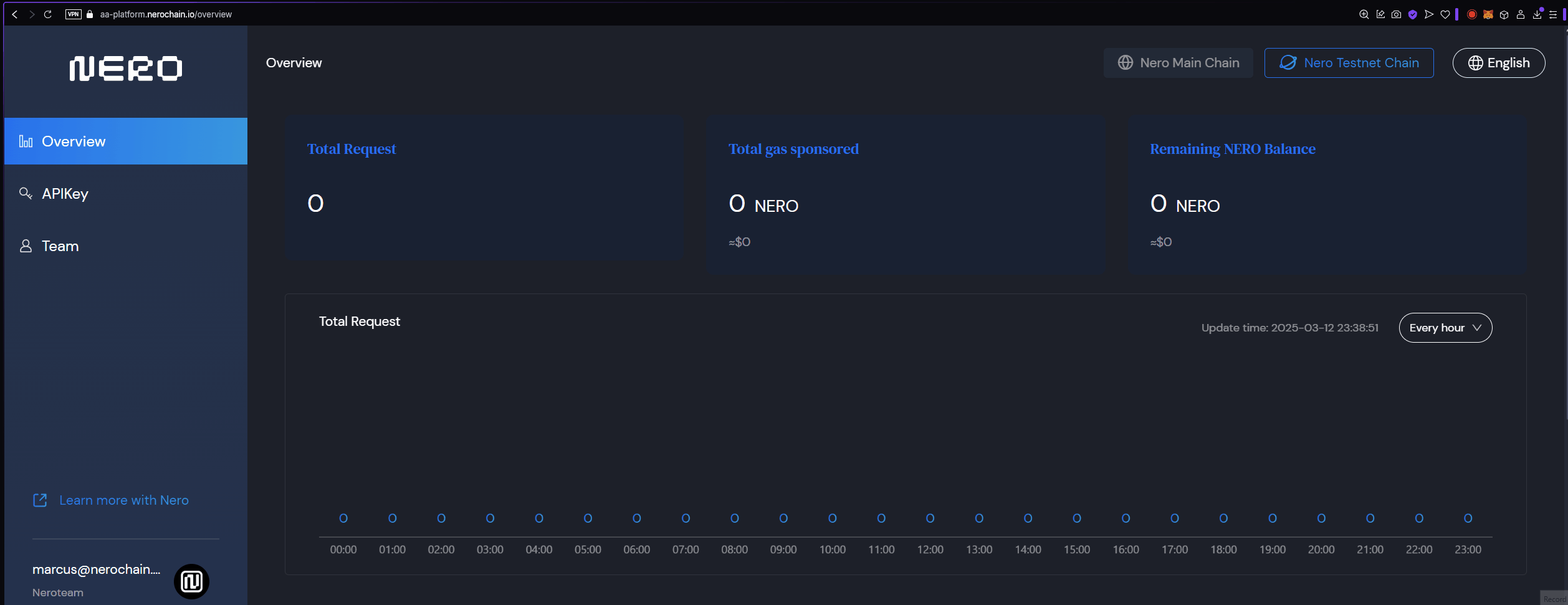
Task: Click the NERO logo in the sidebar
Action: [x=125, y=69]
